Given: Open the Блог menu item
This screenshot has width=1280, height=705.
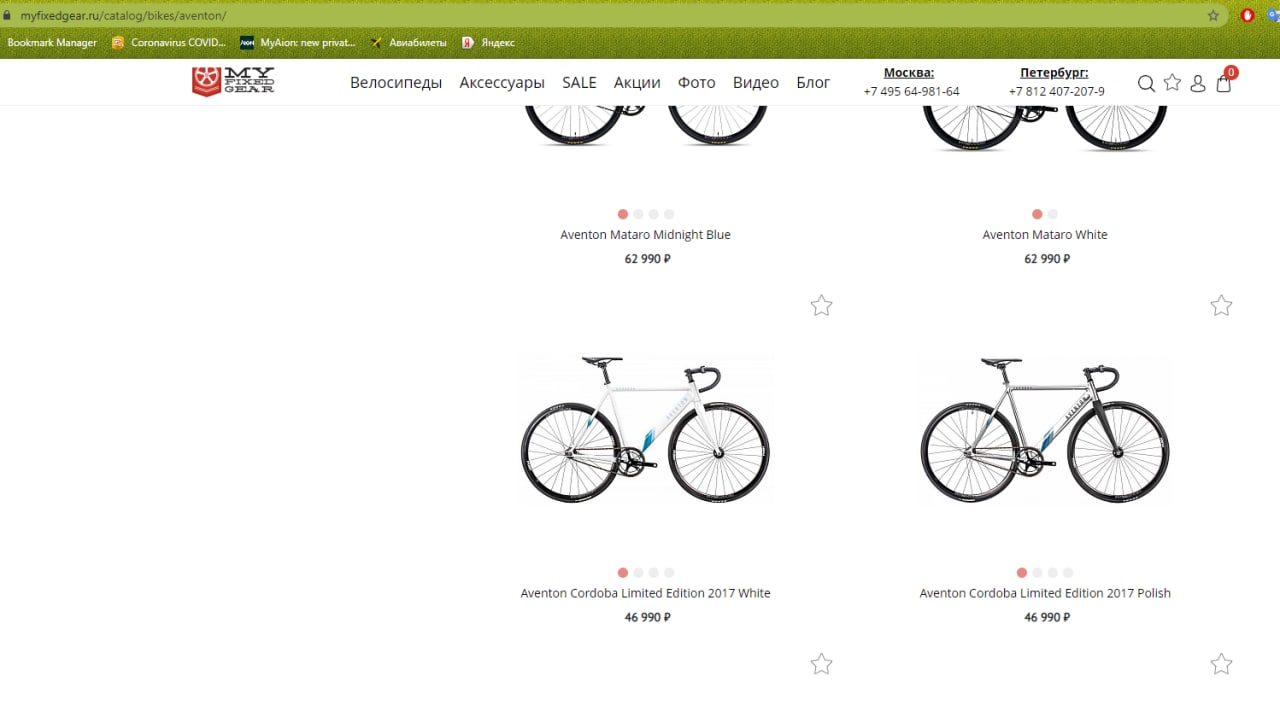Looking at the screenshot, I should (x=813, y=83).
